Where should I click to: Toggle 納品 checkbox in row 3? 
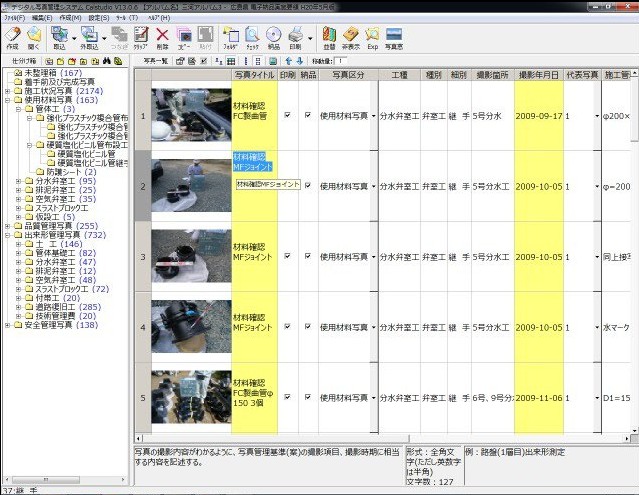pos(308,256)
